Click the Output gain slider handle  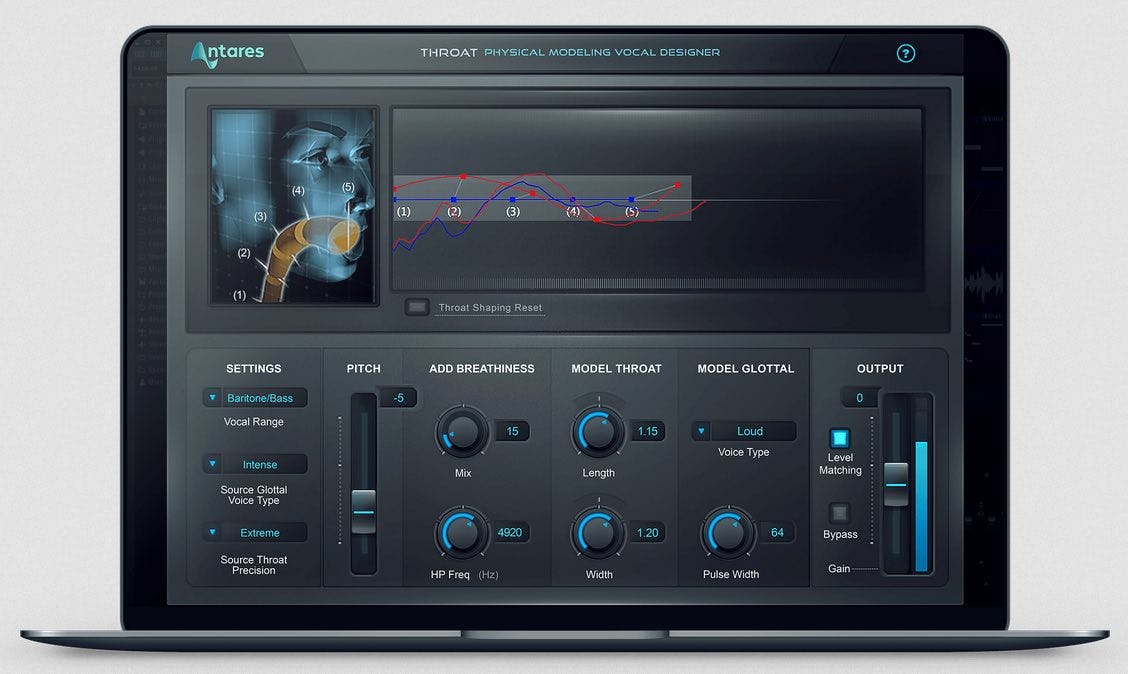point(896,483)
